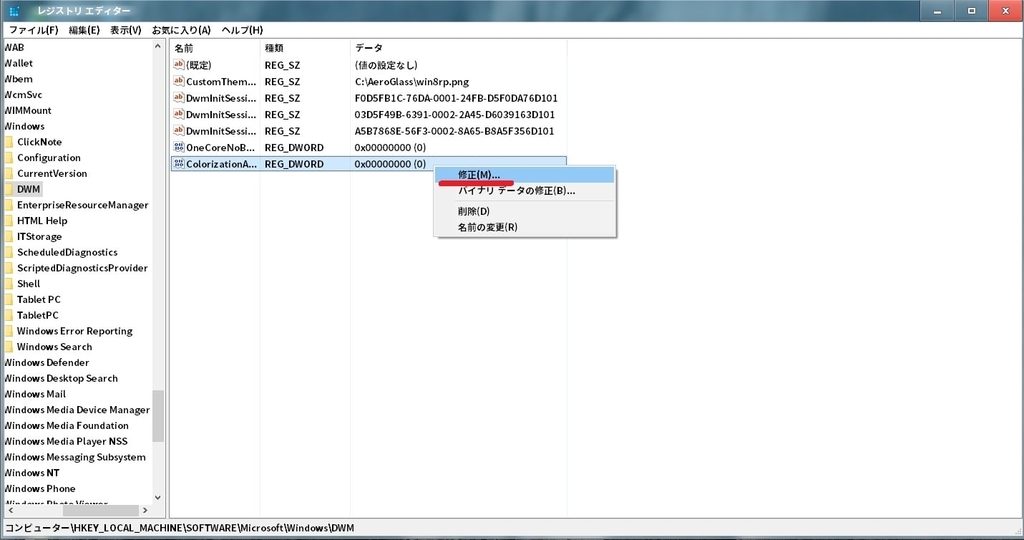Select the Windows Defender tree key
Viewport: 1024px width, 540px height.
coord(46,362)
